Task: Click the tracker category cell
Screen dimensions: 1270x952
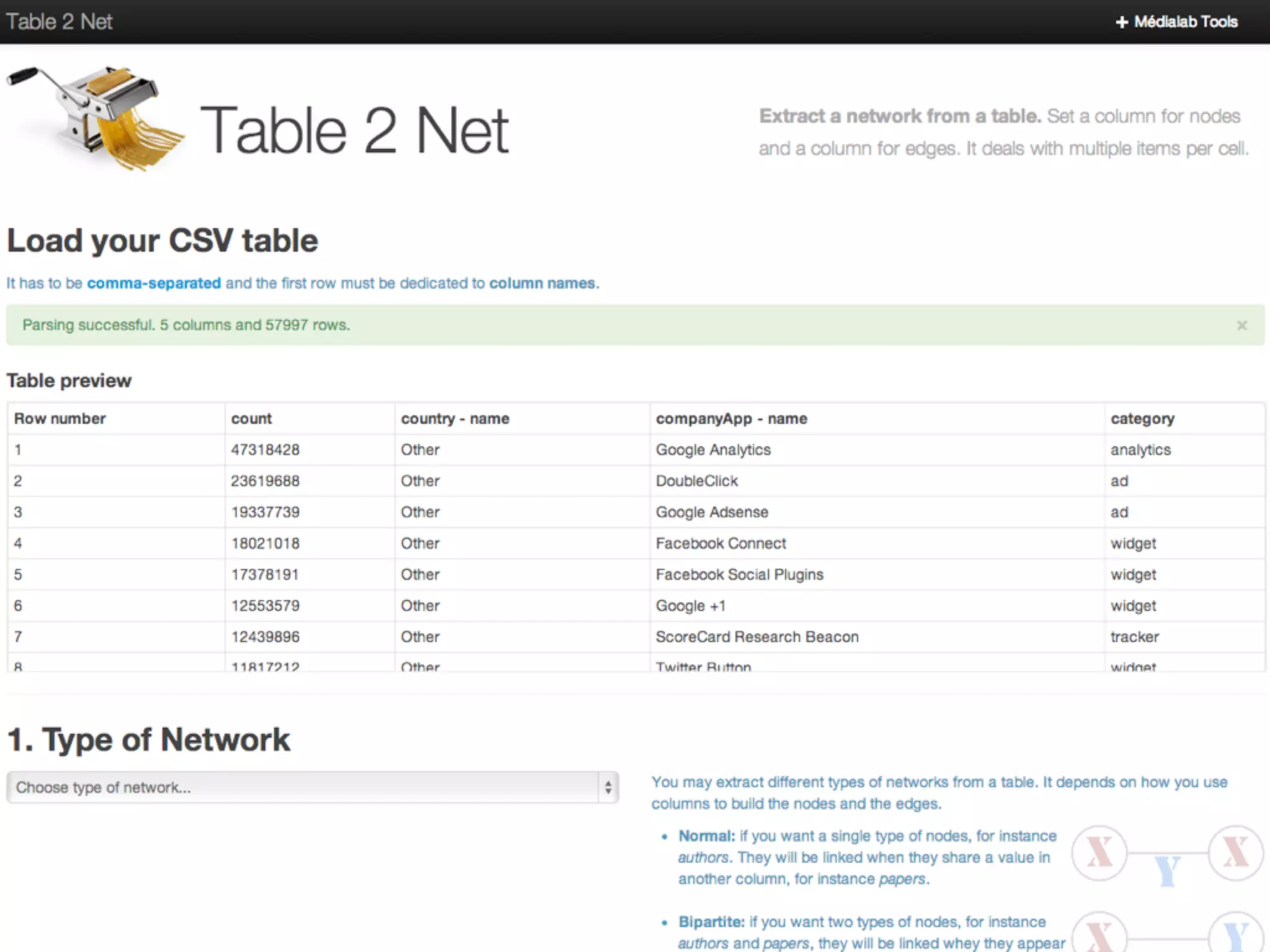Action: [x=1134, y=637]
